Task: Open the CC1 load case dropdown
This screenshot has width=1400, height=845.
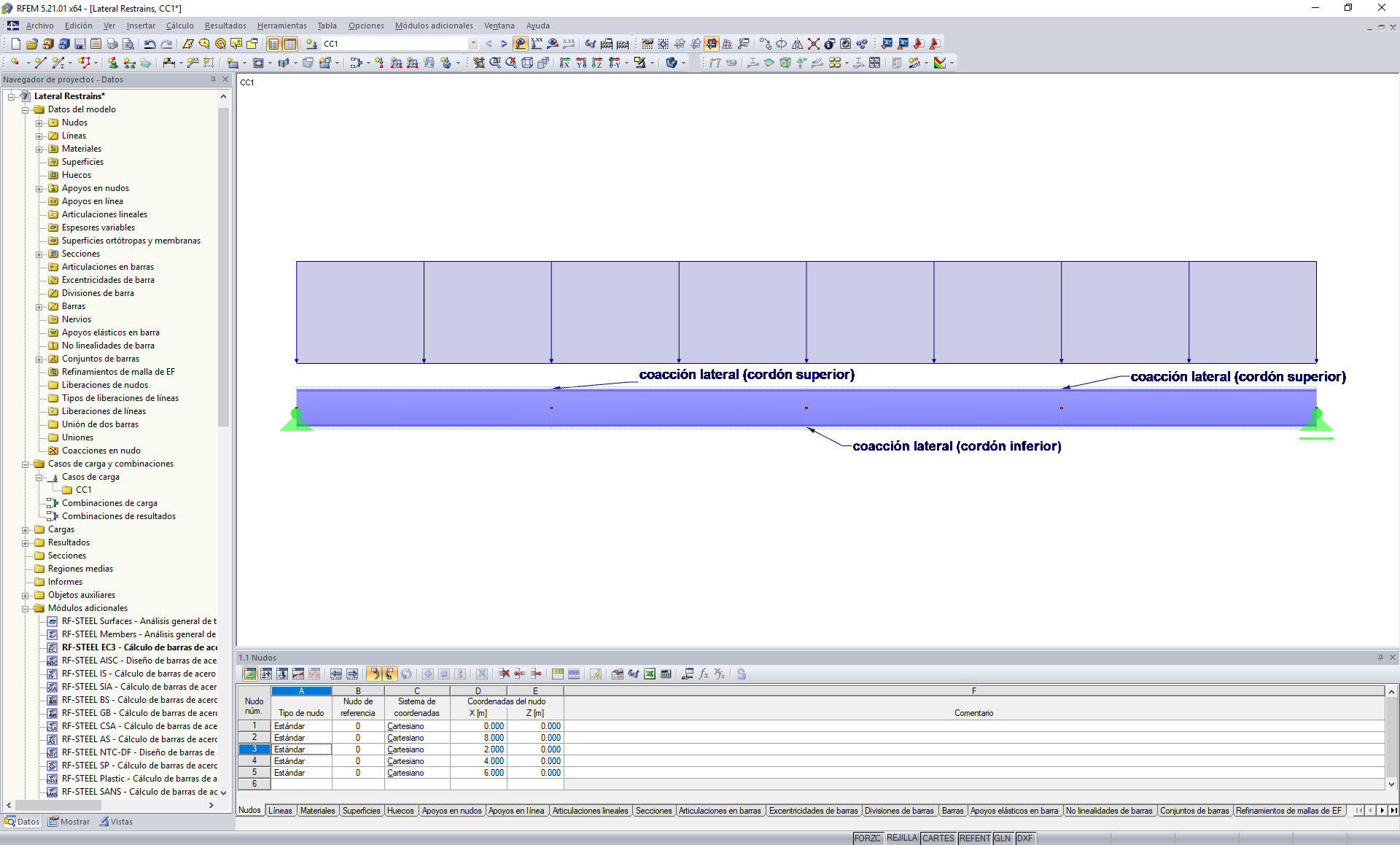Action: click(472, 44)
